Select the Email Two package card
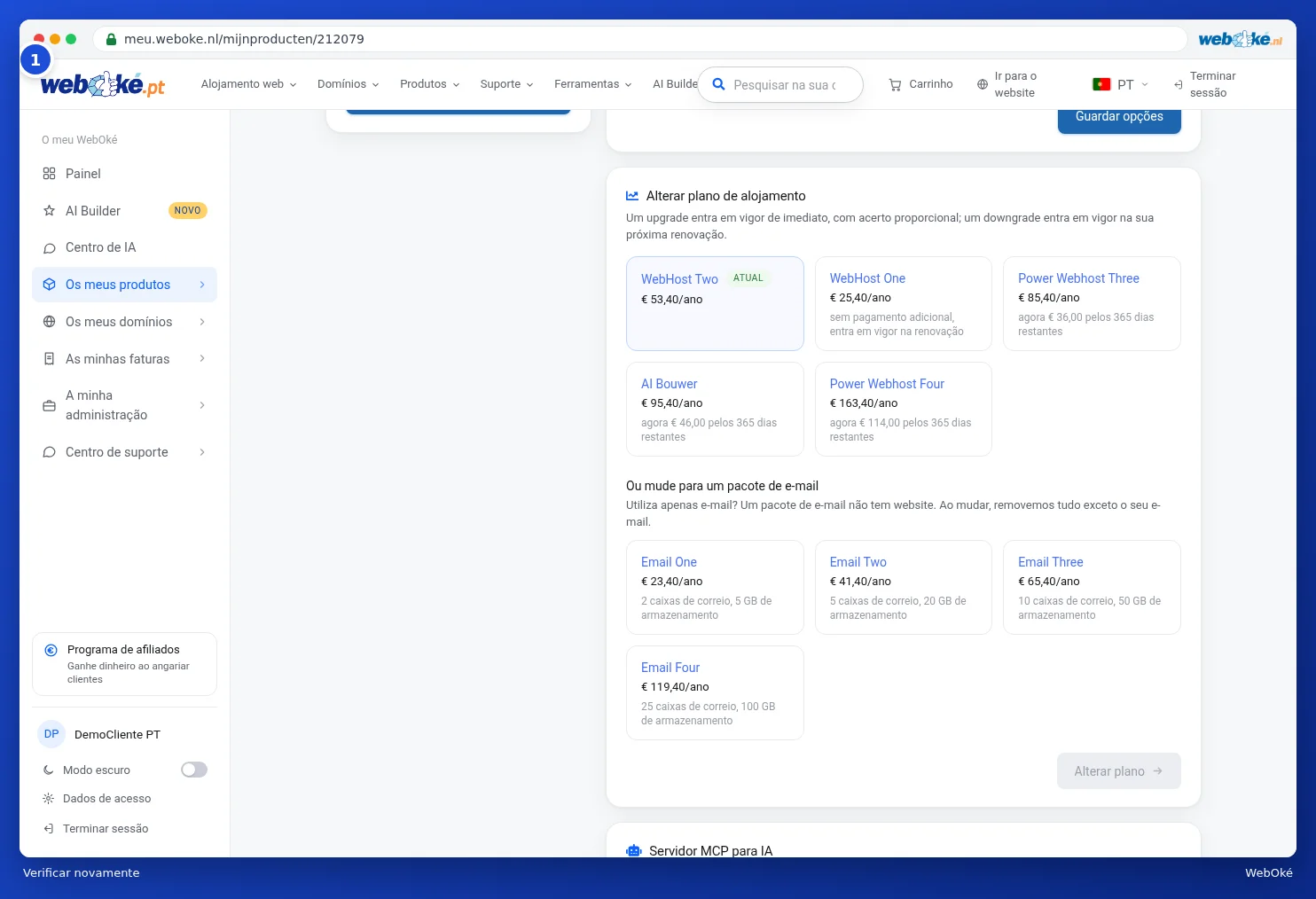Image resolution: width=1316 pixels, height=899 pixels. tap(903, 587)
